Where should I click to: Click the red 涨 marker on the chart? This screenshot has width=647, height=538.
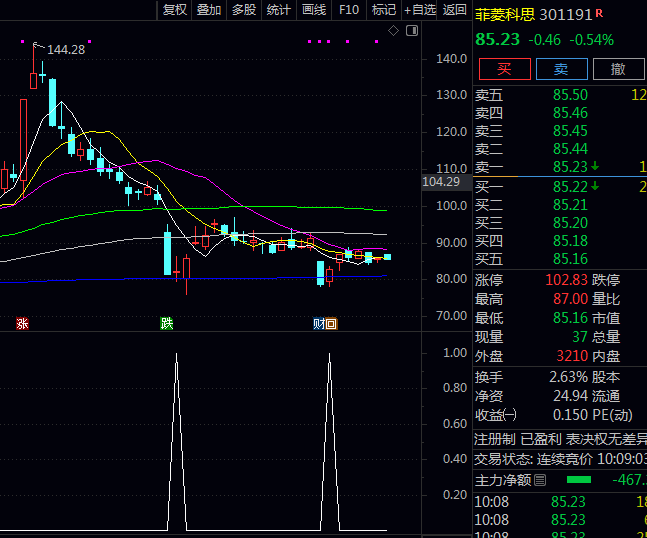coord(22,323)
